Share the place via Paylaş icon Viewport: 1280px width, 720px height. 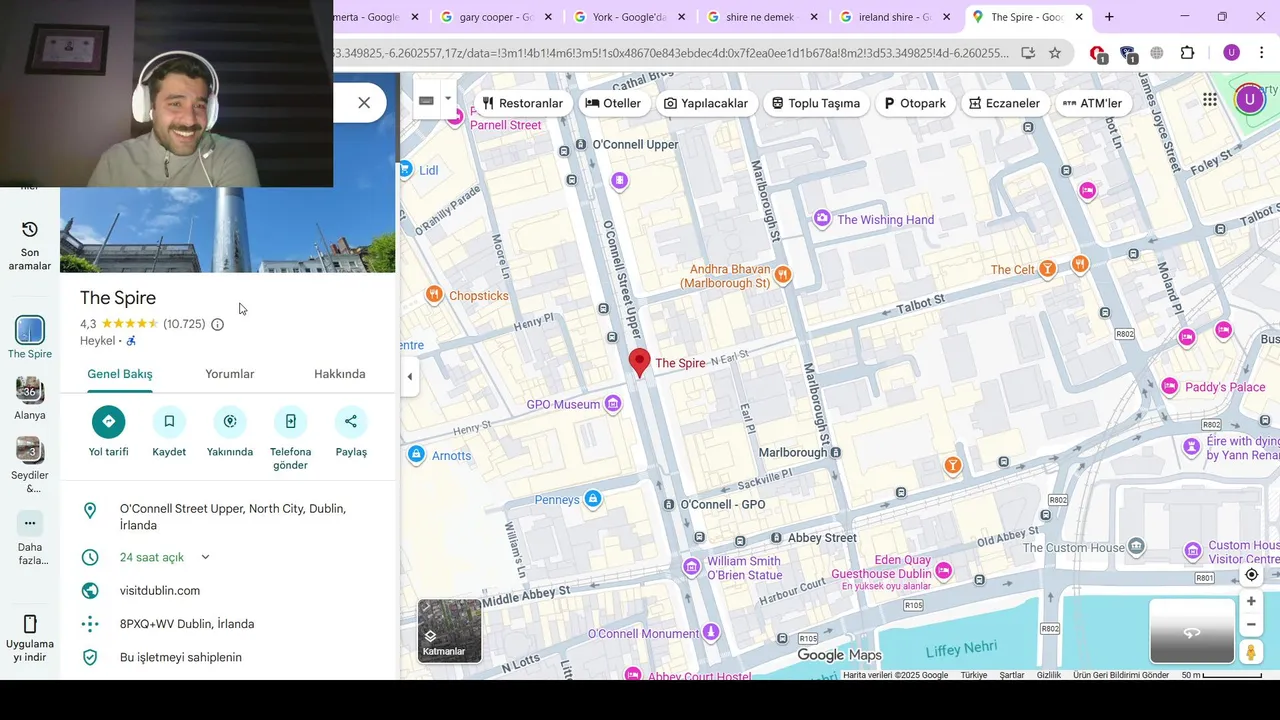pos(351,421)
